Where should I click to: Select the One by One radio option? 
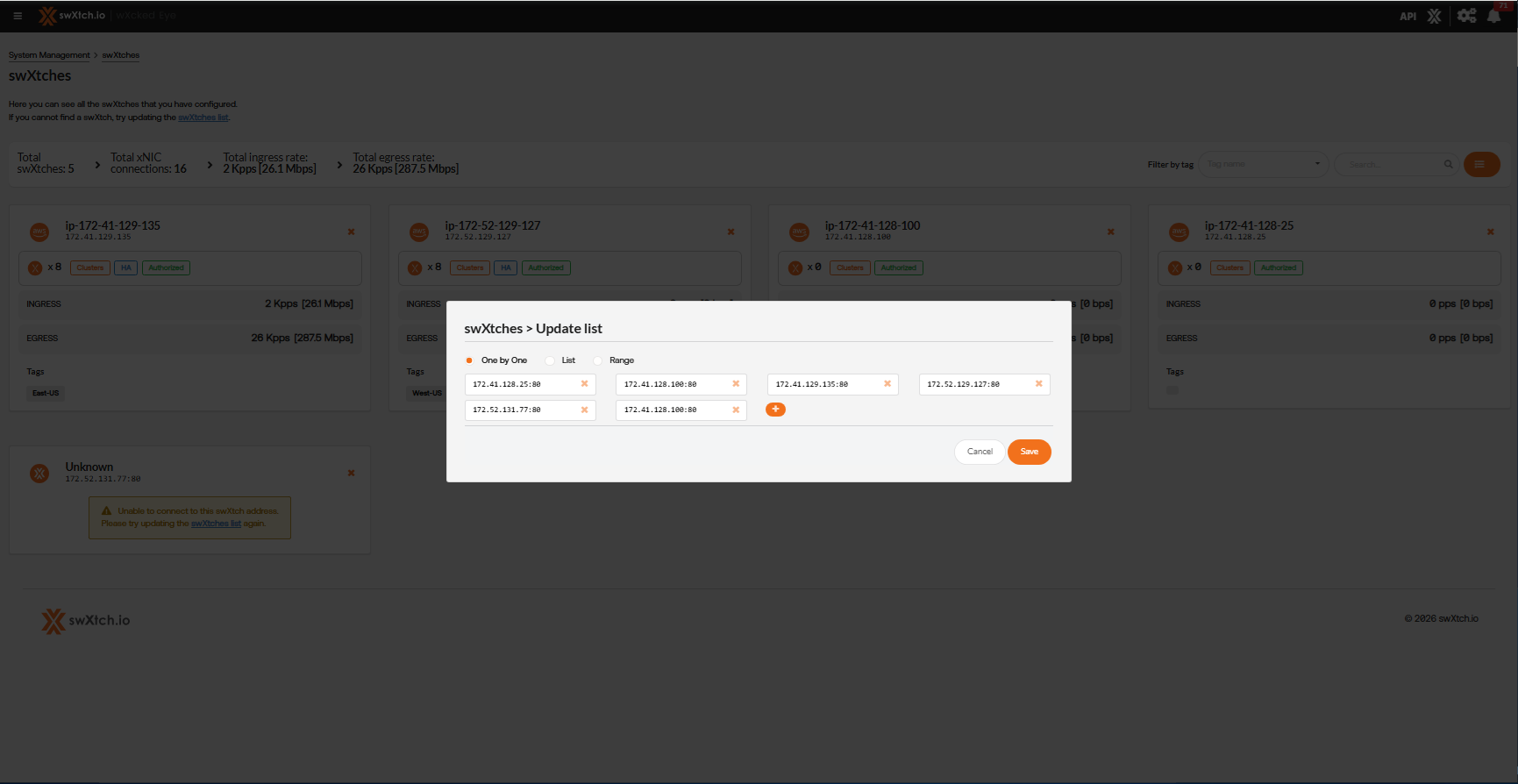tap(470, 360)
